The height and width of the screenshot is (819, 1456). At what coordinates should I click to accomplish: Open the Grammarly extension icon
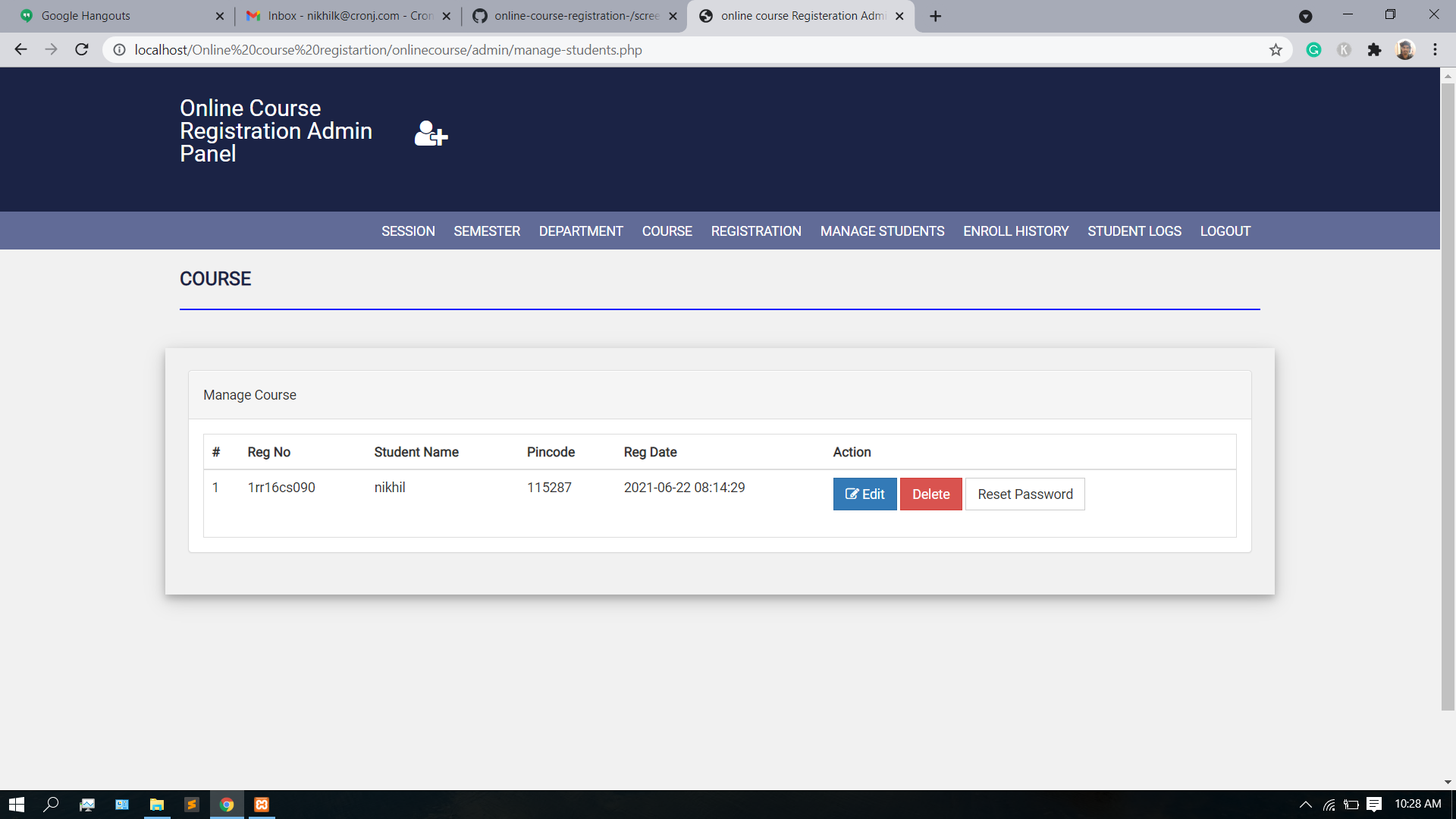1313,50
